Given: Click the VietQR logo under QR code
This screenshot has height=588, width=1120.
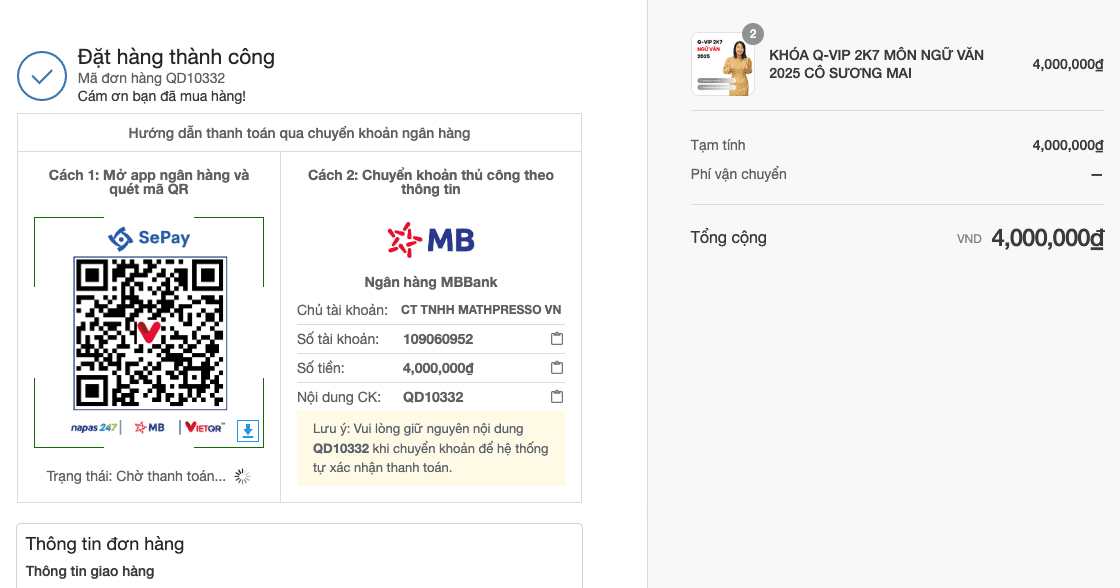Looking at the screenshot, I should (204, 427).
